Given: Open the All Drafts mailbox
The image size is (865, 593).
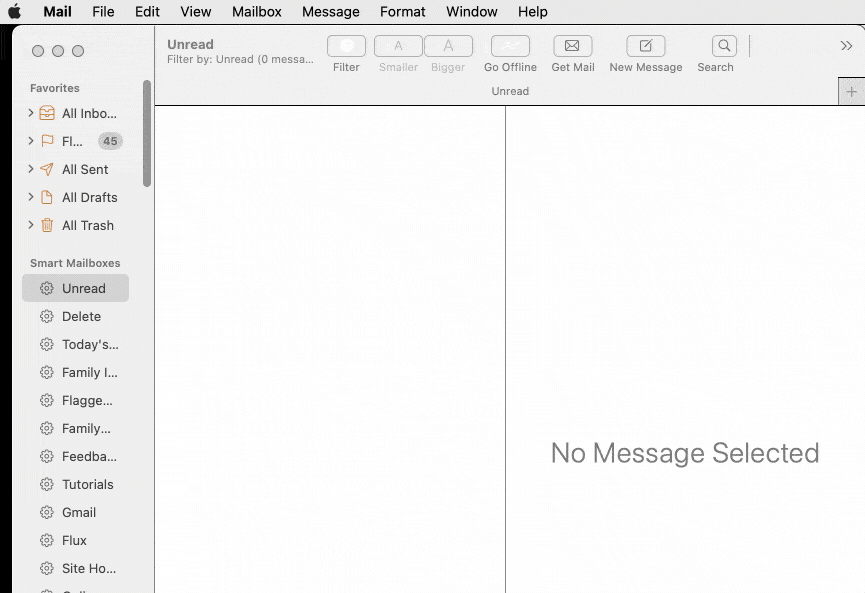Looking at the screenshot, I should click(x=76, y=197).
